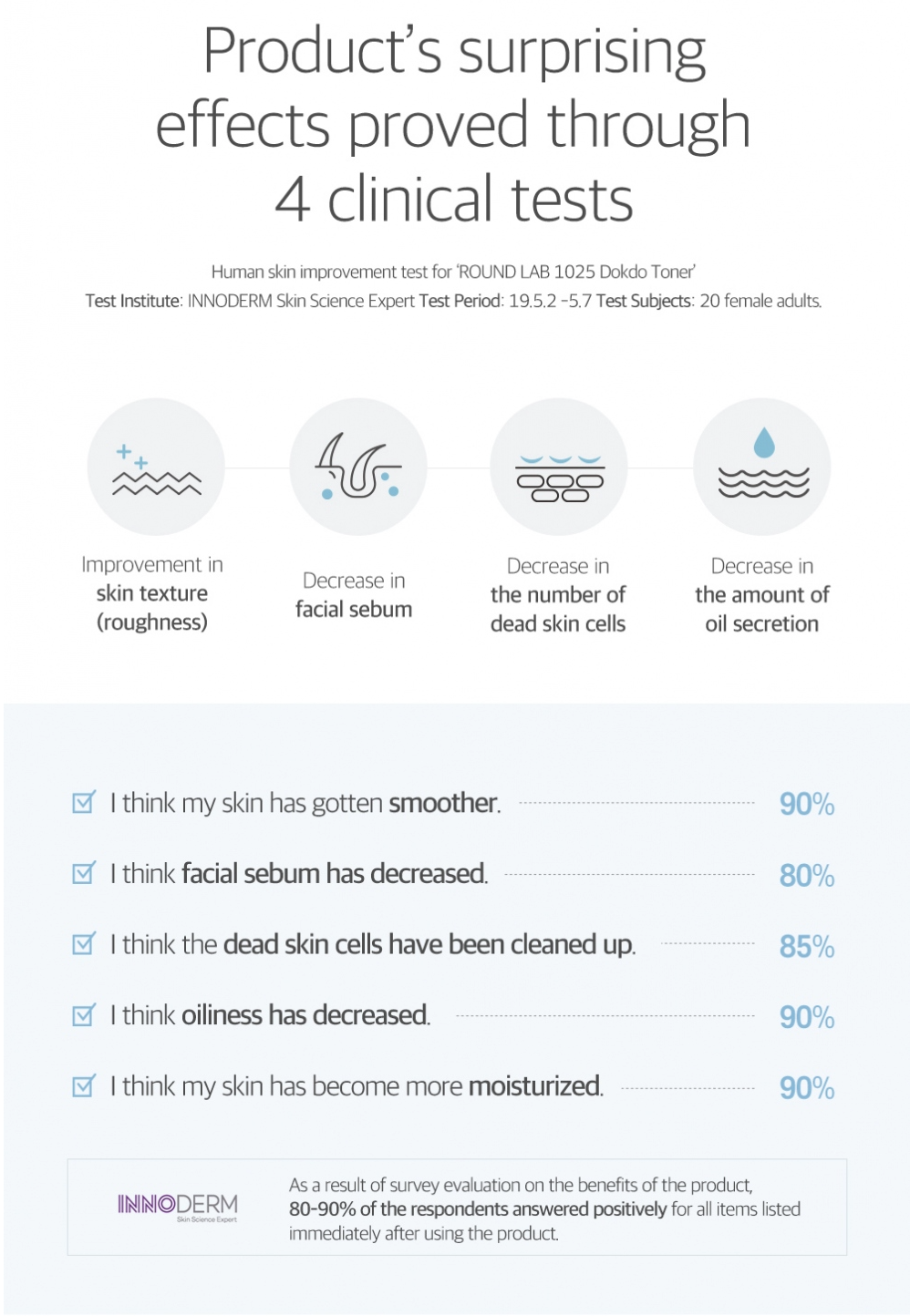Click the 85% result value
The width and height of the screenshot is (910, 1316).
pyautogui.click(x=807, y=947)
